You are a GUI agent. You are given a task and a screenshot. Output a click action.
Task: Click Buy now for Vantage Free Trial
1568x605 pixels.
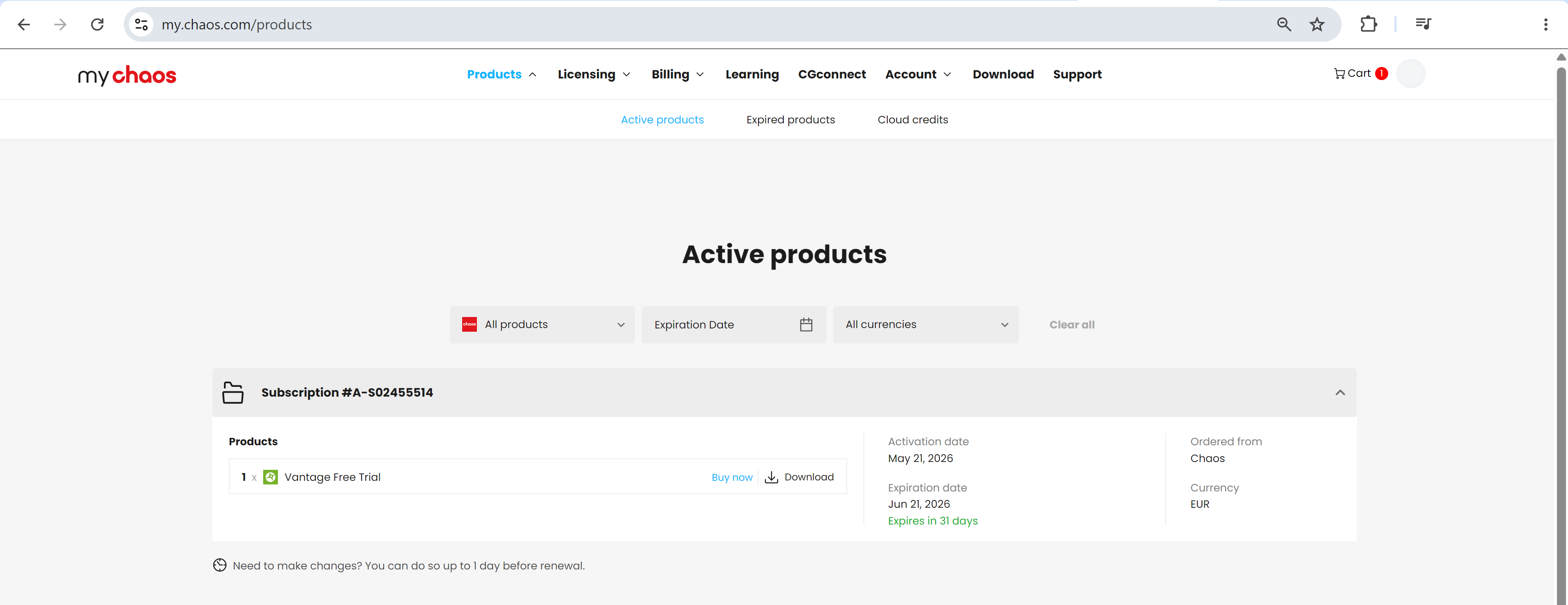(x=731, y=477)
